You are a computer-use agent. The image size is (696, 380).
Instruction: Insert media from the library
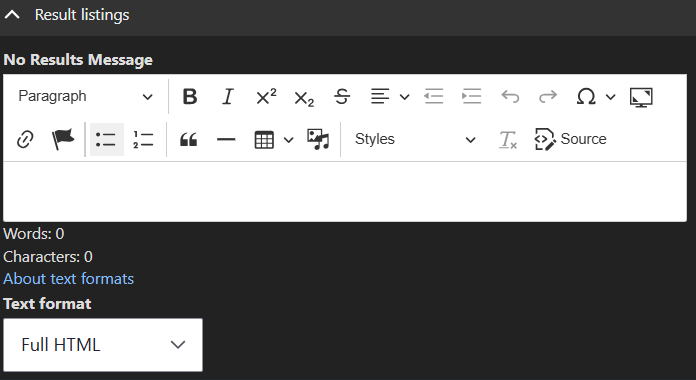(318, 139)
